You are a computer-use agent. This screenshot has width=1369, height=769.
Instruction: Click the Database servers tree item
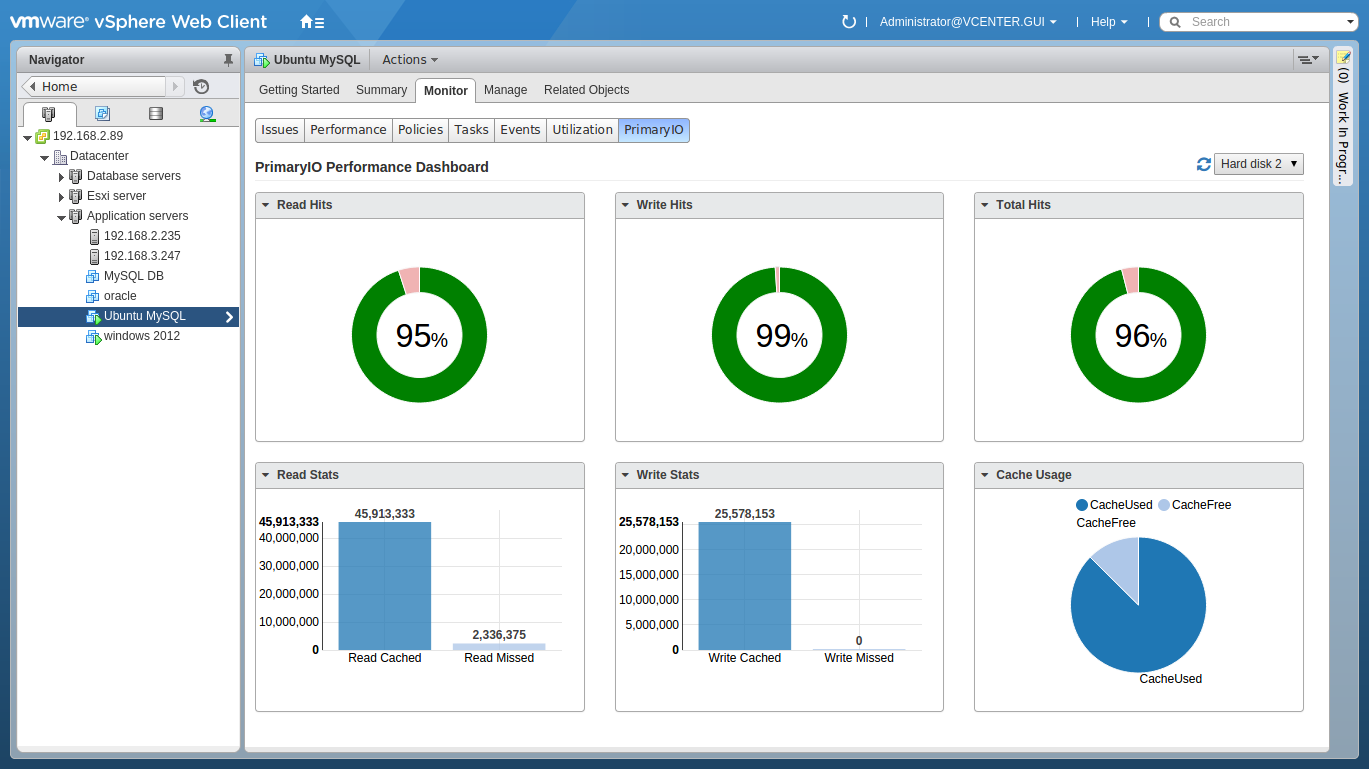pyautogui.click(x=134, y=176)
